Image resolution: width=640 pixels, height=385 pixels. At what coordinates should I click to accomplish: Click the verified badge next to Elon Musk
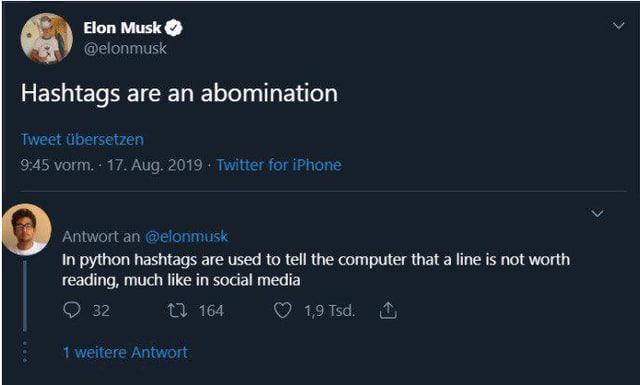[174, 28]
